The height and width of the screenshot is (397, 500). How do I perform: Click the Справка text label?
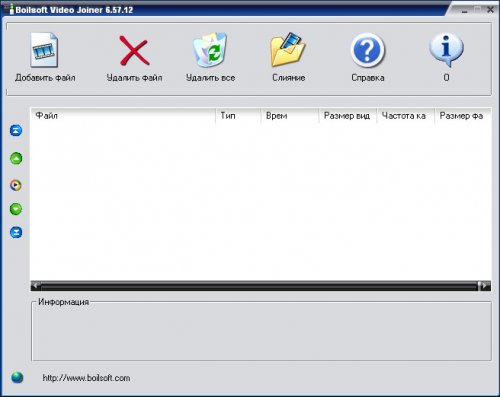(x=368, y=78)
